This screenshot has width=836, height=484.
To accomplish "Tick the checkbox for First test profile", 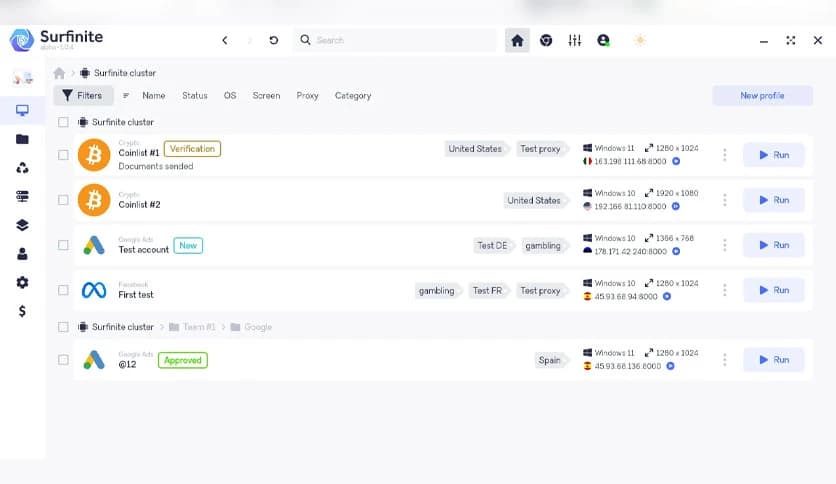I will (x=63, y=290).
